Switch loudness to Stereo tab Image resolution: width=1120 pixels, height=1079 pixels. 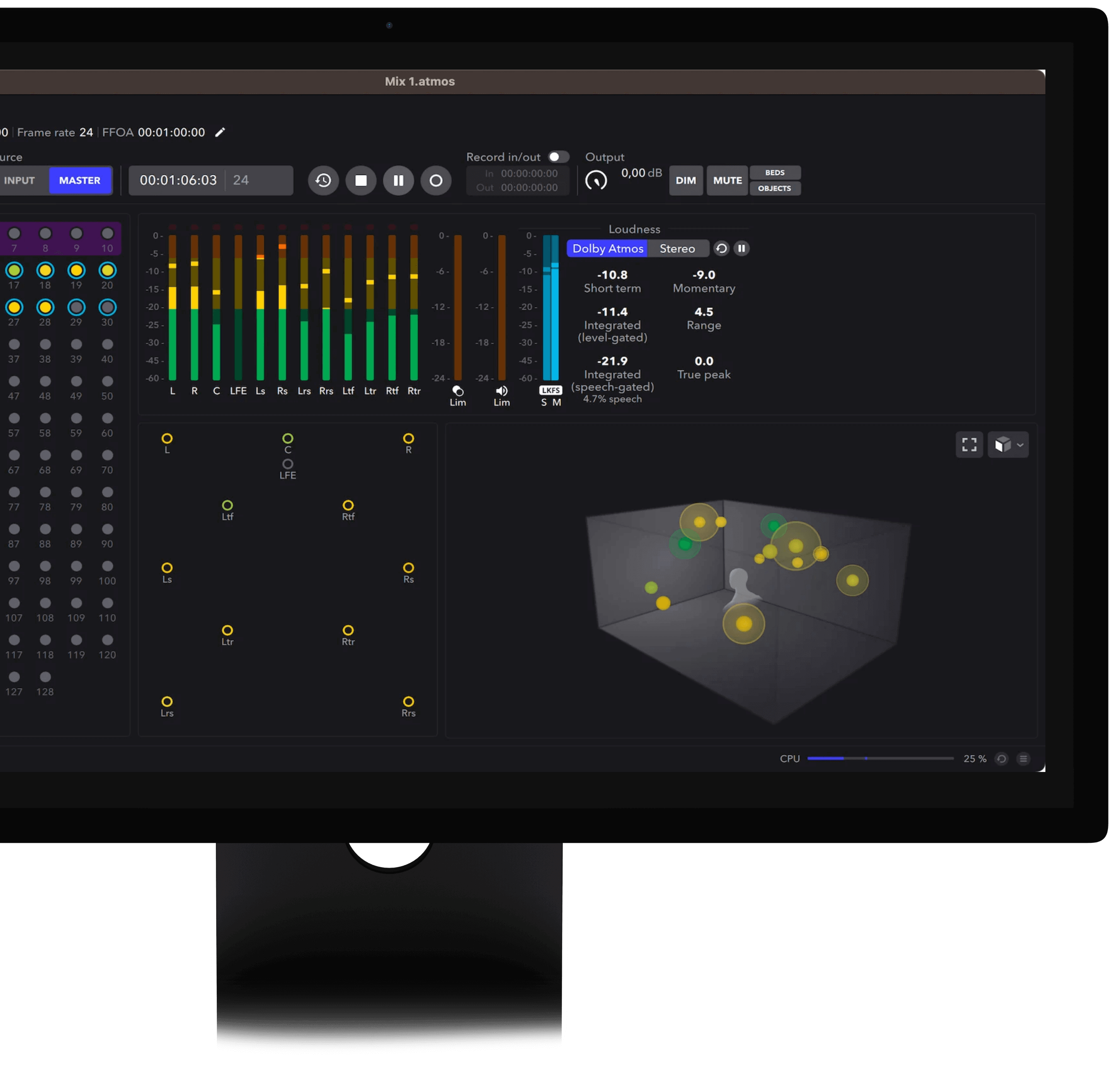tap(677, 249)
